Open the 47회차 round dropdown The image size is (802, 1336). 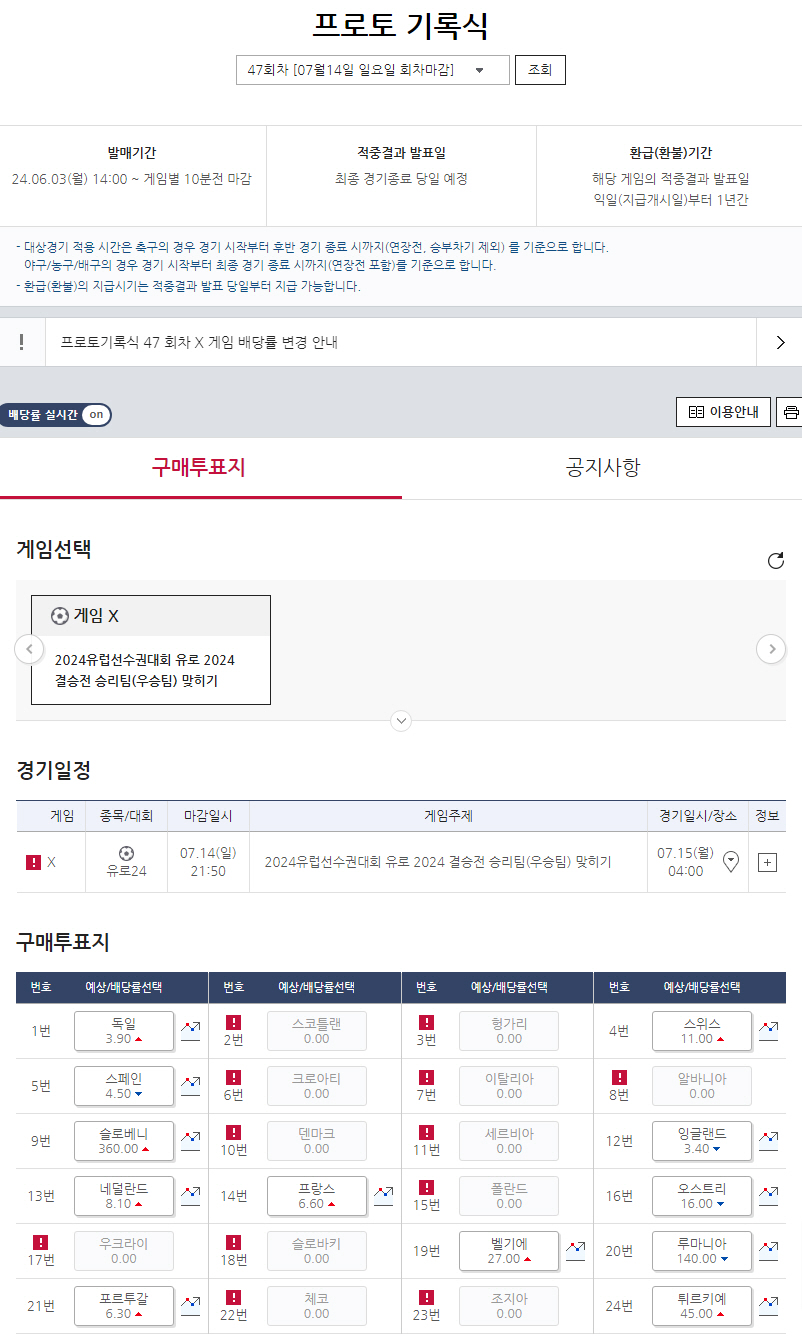click(373, 70)
